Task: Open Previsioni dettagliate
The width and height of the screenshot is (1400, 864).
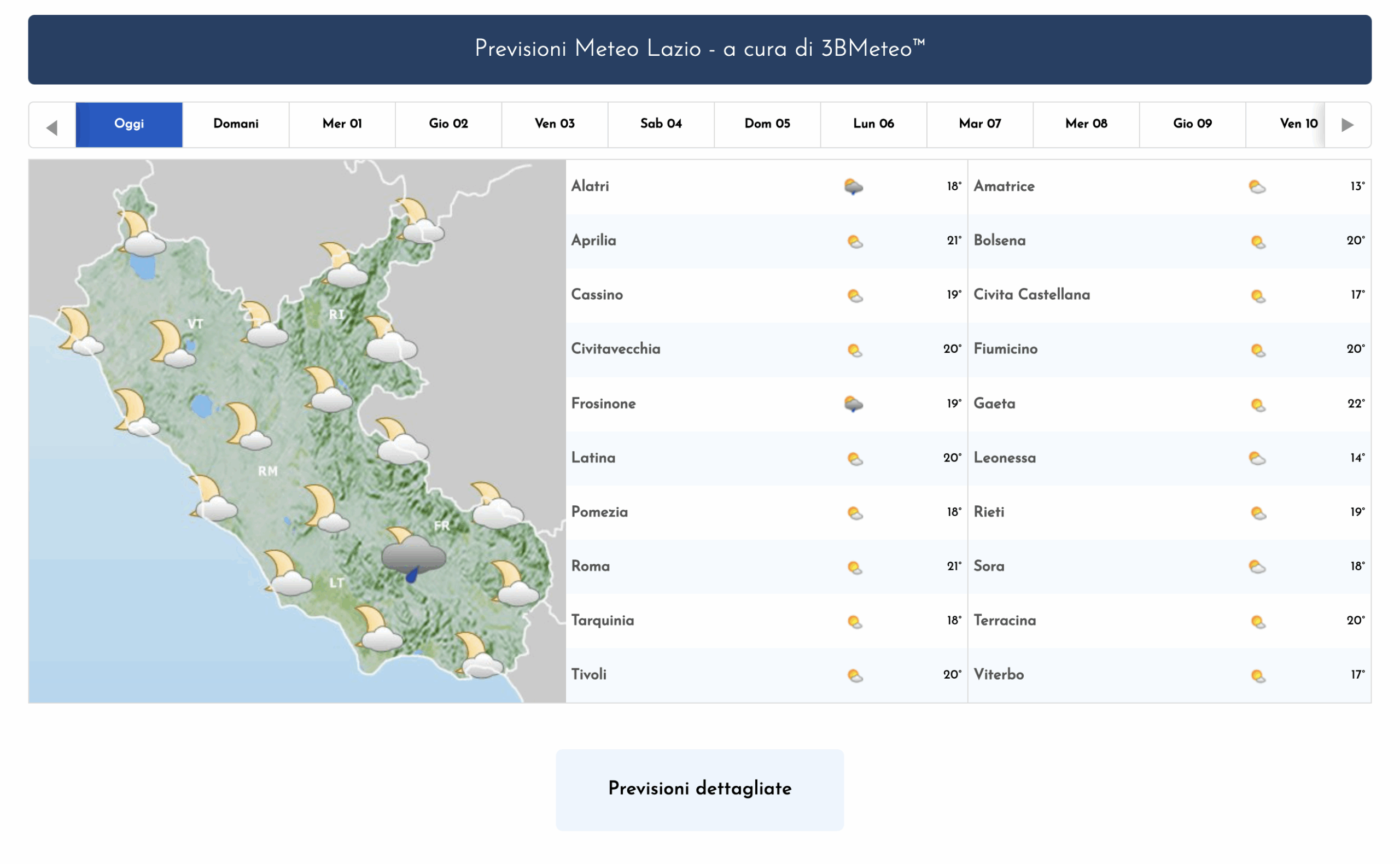Action: 699,790
